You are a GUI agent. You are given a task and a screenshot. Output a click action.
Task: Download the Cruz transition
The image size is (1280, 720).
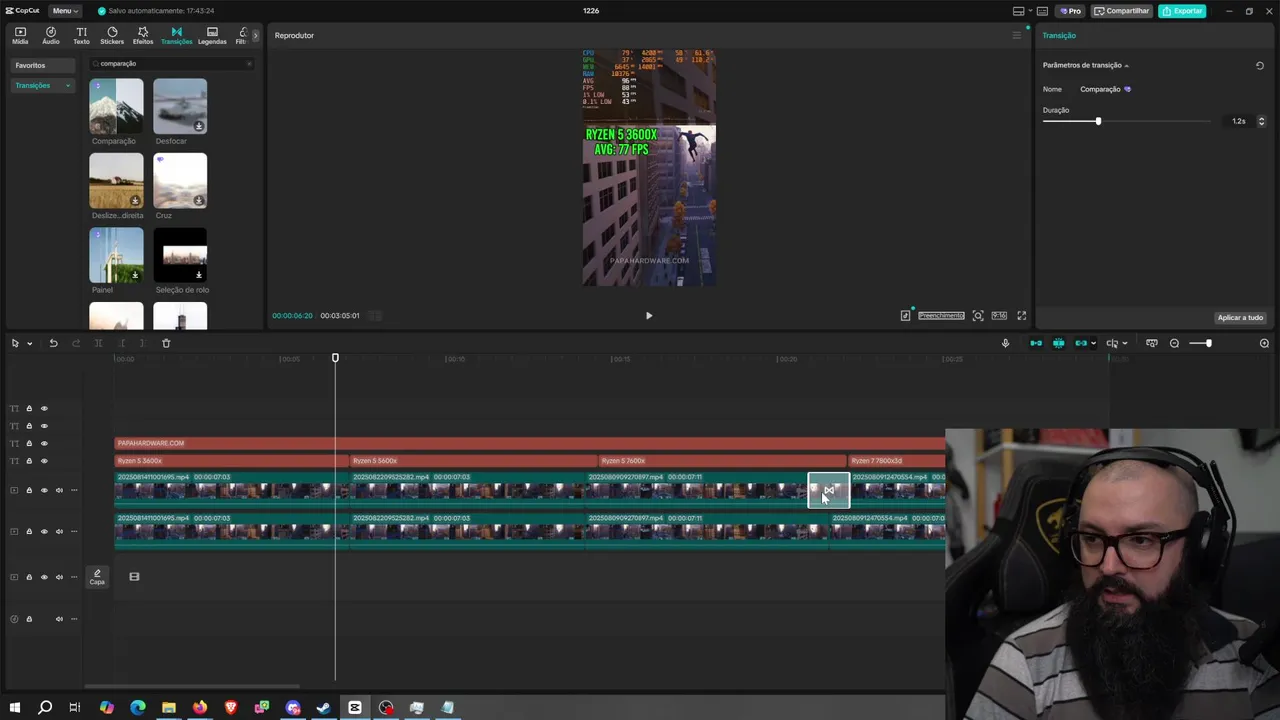tap(199, 200)
